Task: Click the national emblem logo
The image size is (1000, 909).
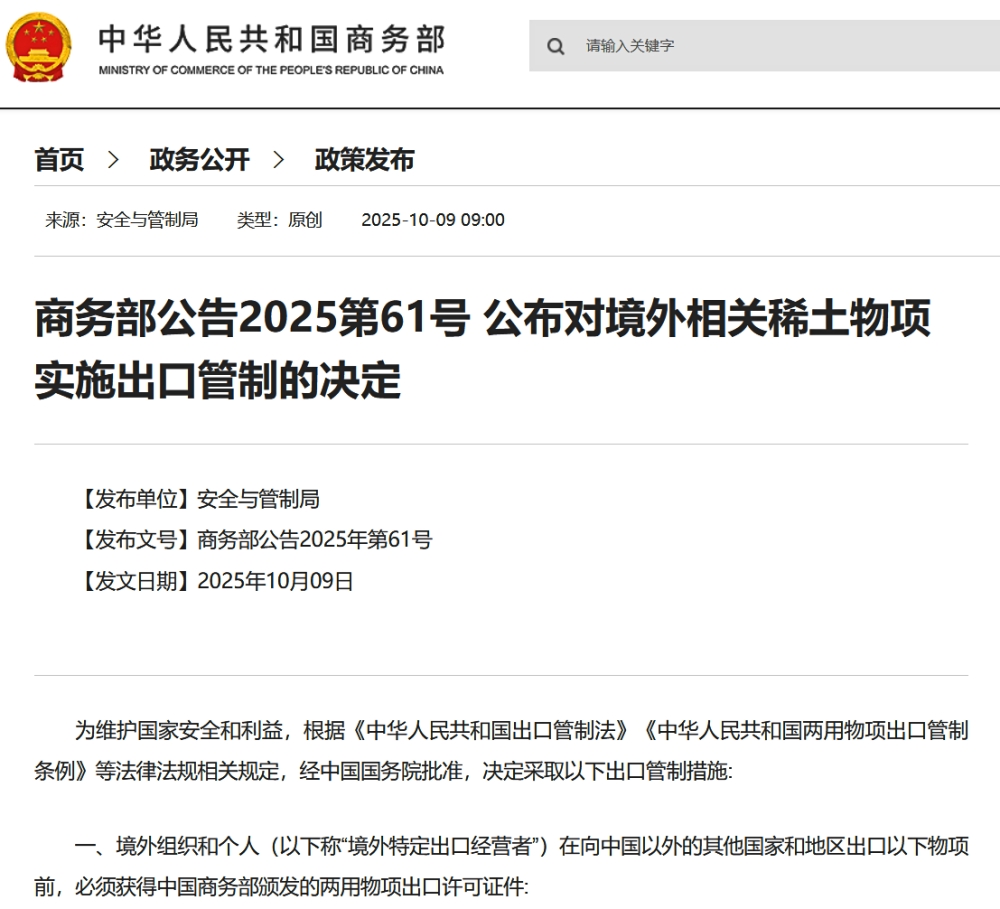Action: (39, 46)
